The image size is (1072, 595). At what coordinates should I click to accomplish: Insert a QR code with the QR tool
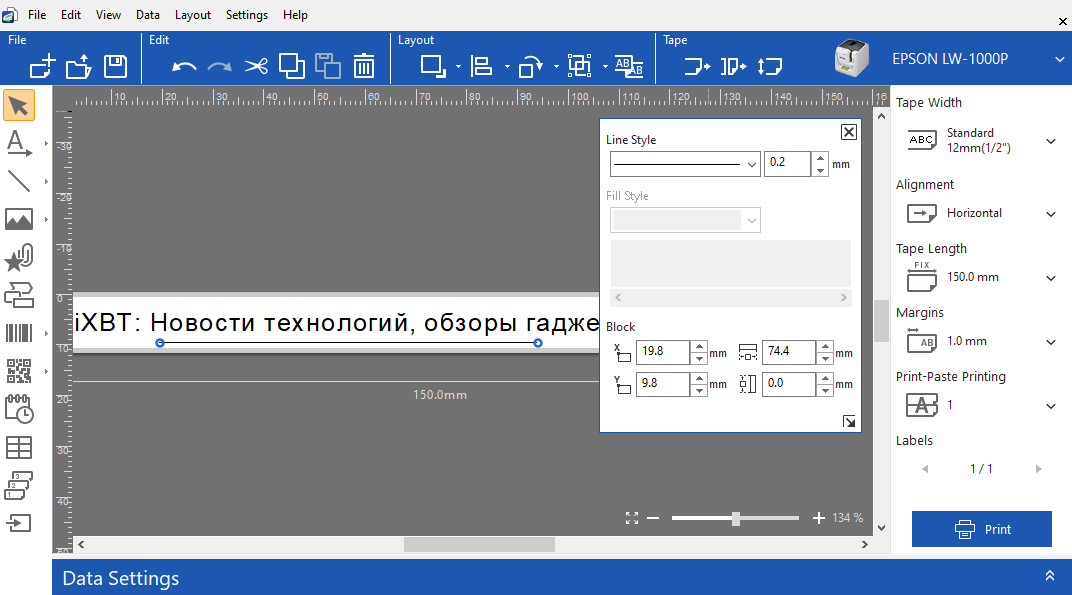19,372
